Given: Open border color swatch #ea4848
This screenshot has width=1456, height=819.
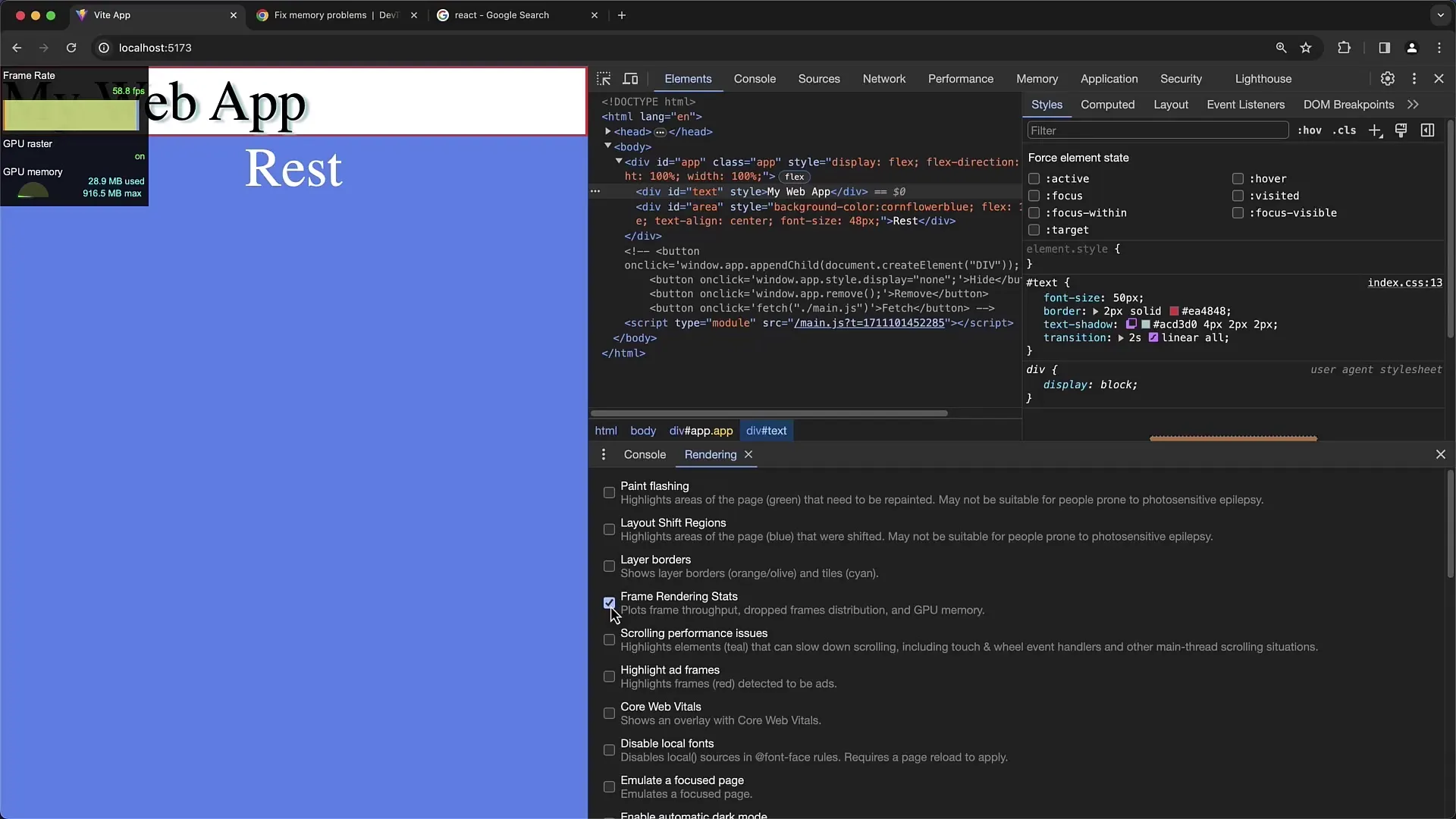Looking at the screenshot, I should [x=1175, y=312].
